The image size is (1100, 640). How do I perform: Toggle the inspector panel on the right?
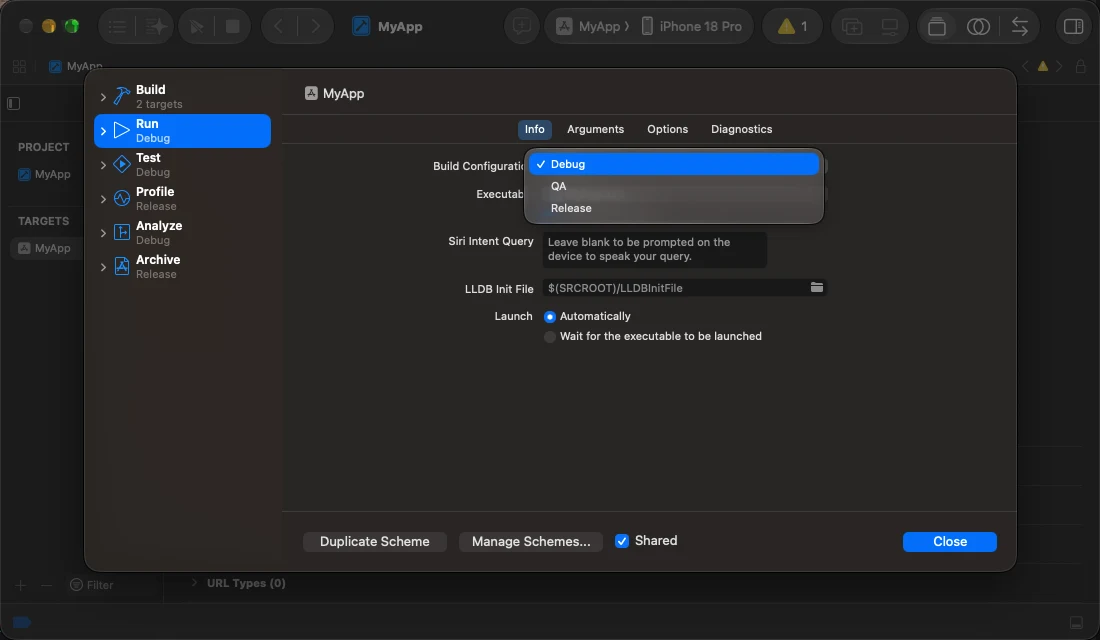[x=1073, y=27]
